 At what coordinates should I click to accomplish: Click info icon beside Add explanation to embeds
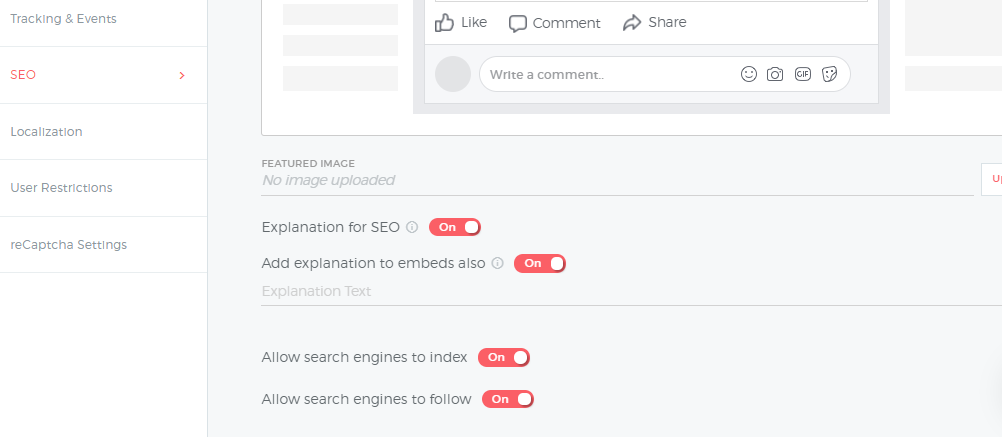click(x=498, y=263)
